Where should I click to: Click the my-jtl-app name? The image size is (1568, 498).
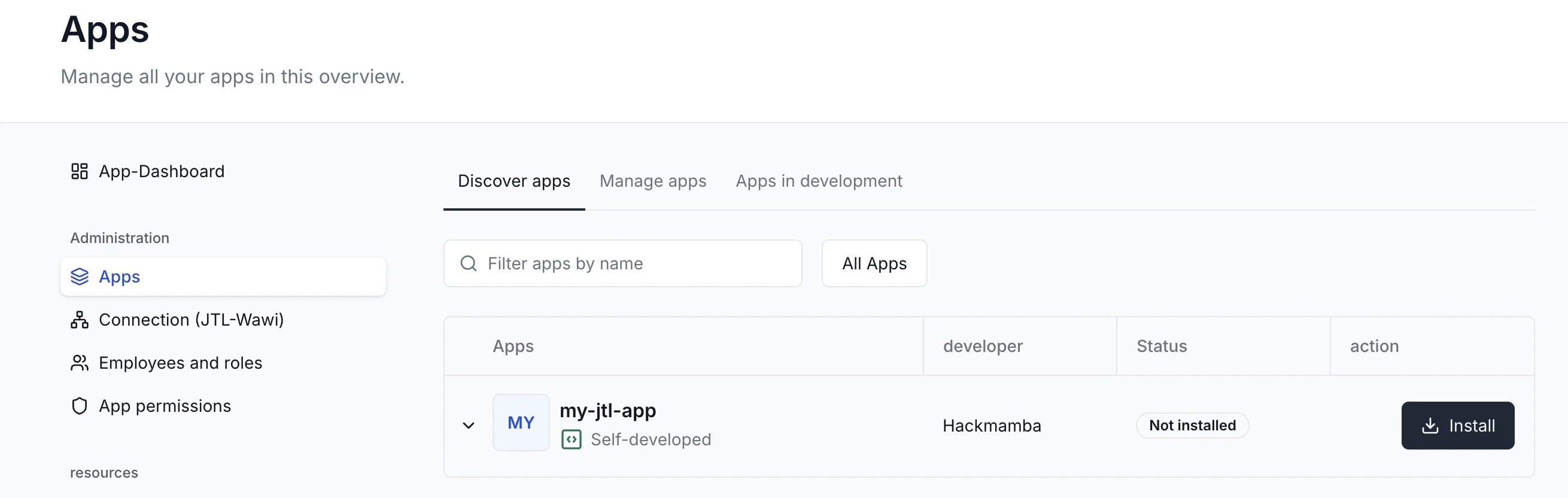pos(607,411)
